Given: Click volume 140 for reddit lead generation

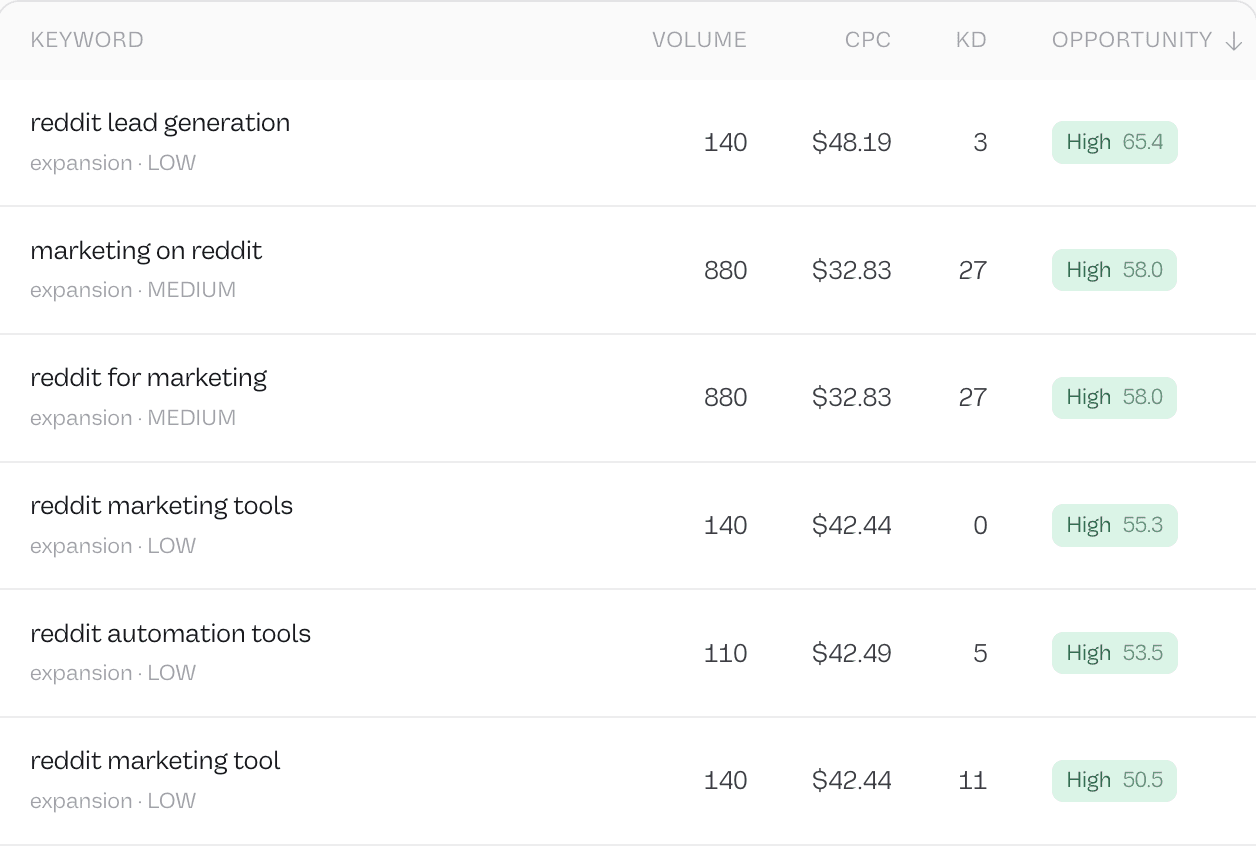Looking at the screenshot, I should (x=726, y=143).
